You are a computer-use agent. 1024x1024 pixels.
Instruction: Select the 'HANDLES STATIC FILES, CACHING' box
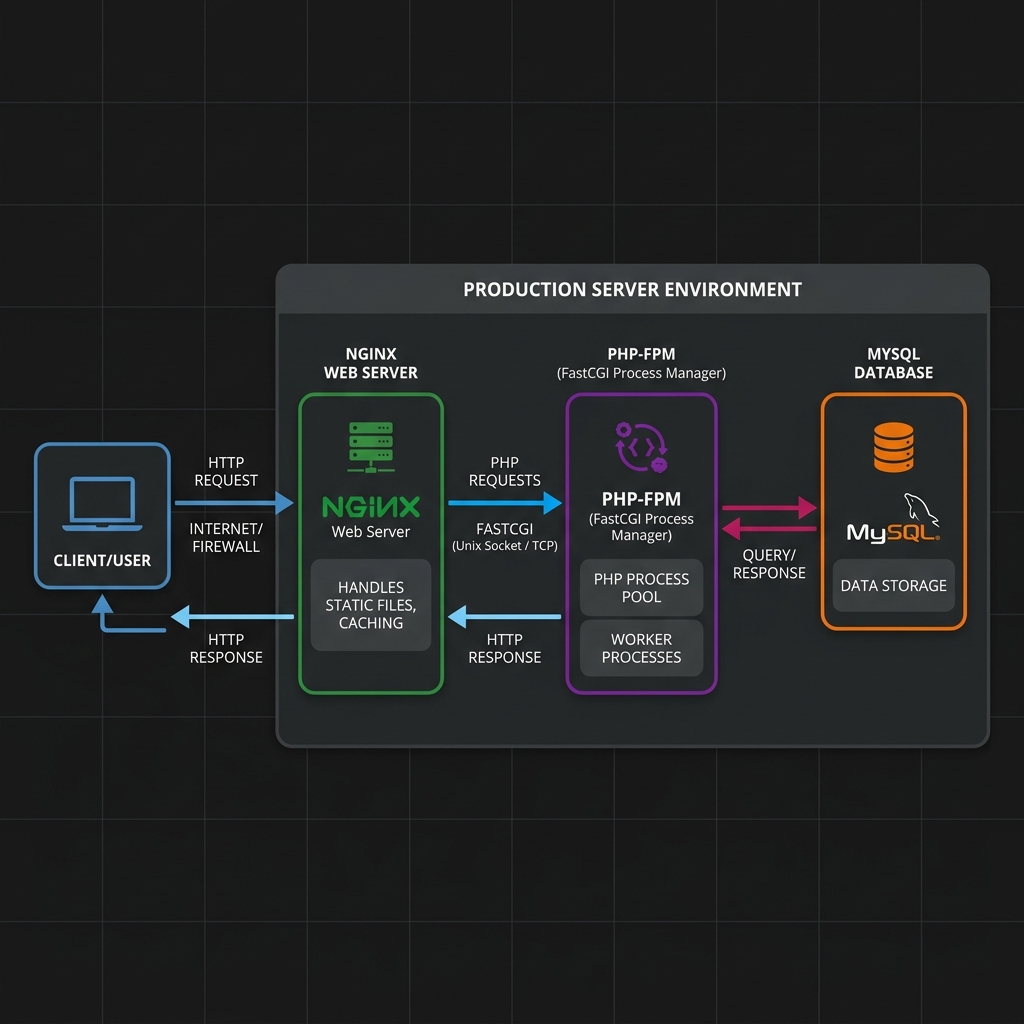coord(371,605)
